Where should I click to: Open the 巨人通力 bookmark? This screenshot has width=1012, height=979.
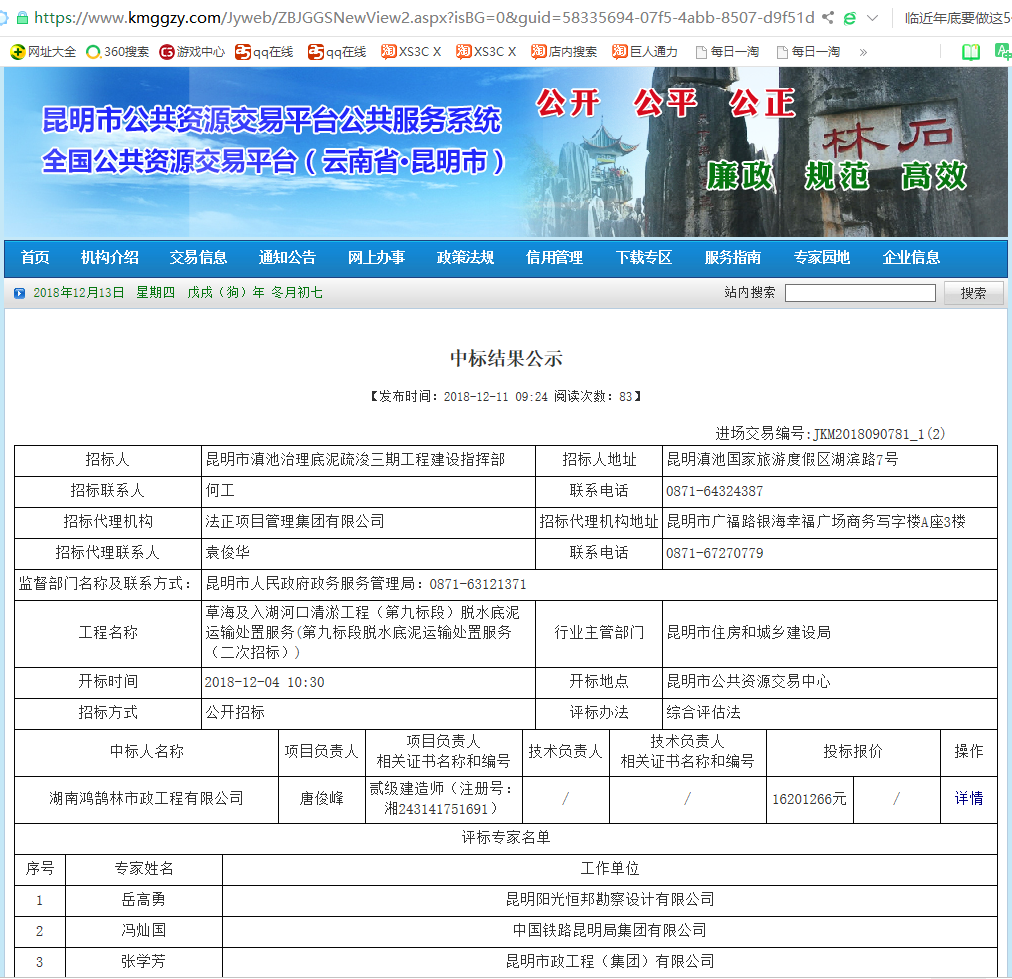[x=645, y=52]
